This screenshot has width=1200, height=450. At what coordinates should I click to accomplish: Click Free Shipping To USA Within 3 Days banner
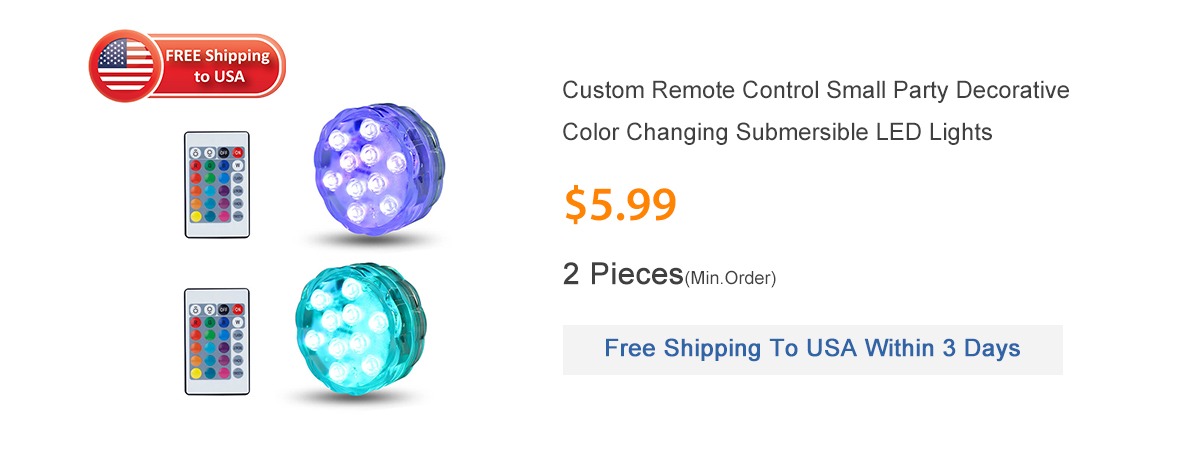point(812,349)
